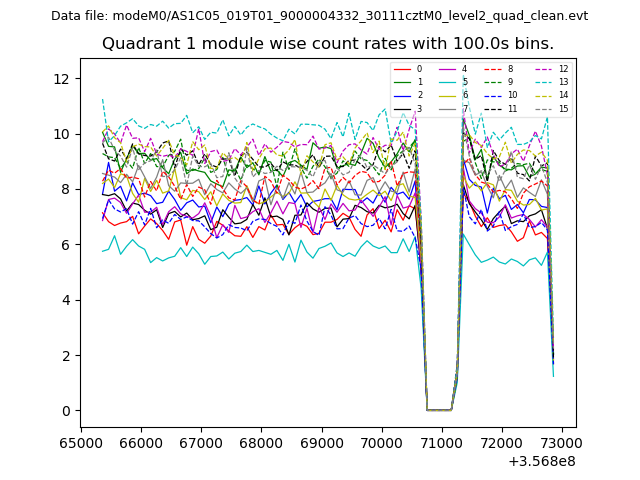Click the plot title about Quadrant 1 count rates

pos(327,44)
